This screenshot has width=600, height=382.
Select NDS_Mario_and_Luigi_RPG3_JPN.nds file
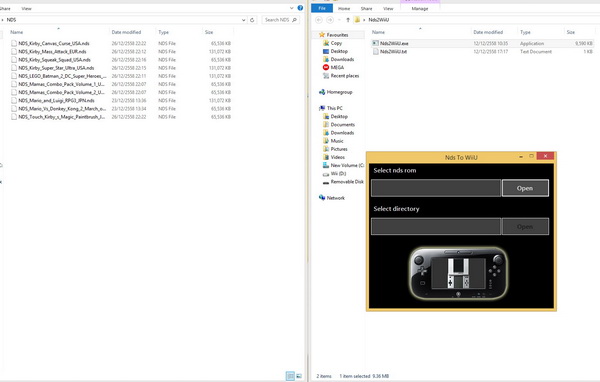[x=56, y=100]
